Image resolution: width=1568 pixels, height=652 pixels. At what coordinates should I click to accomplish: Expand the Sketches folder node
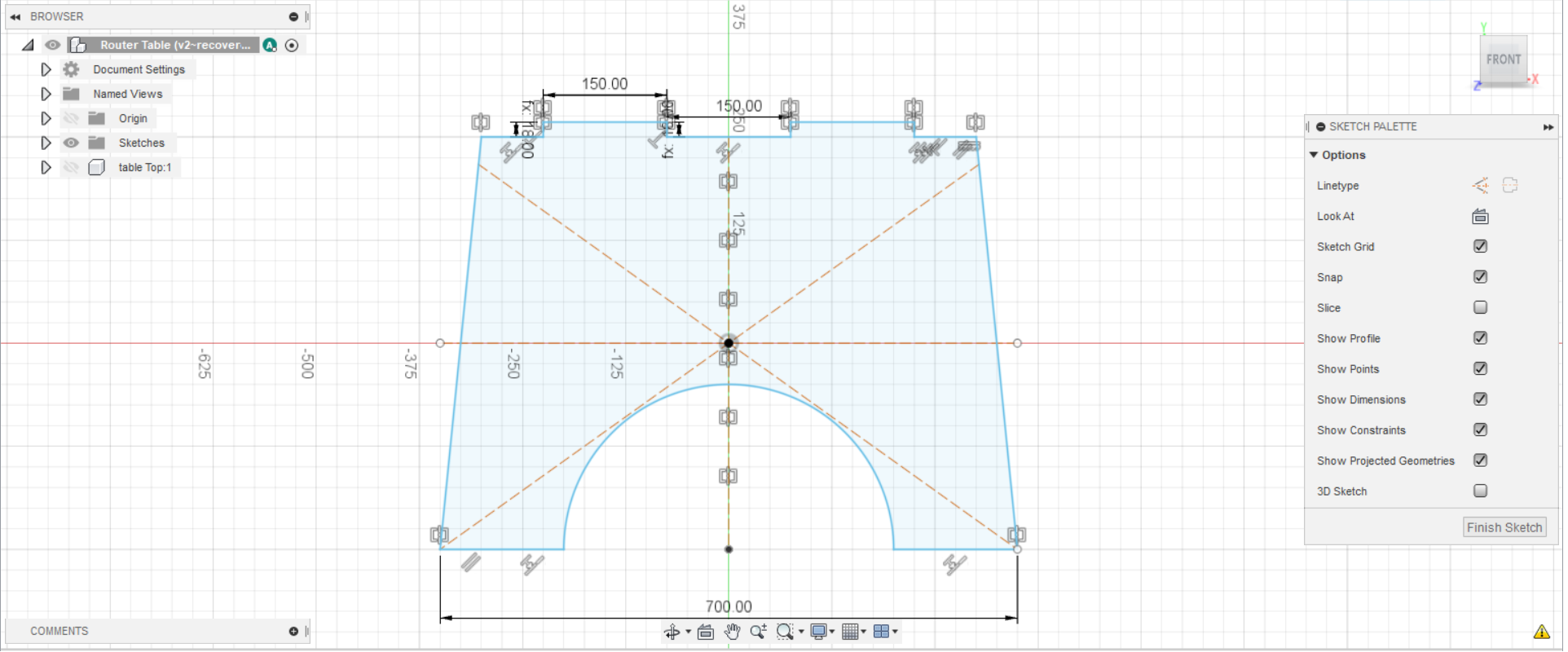point(46,143)
